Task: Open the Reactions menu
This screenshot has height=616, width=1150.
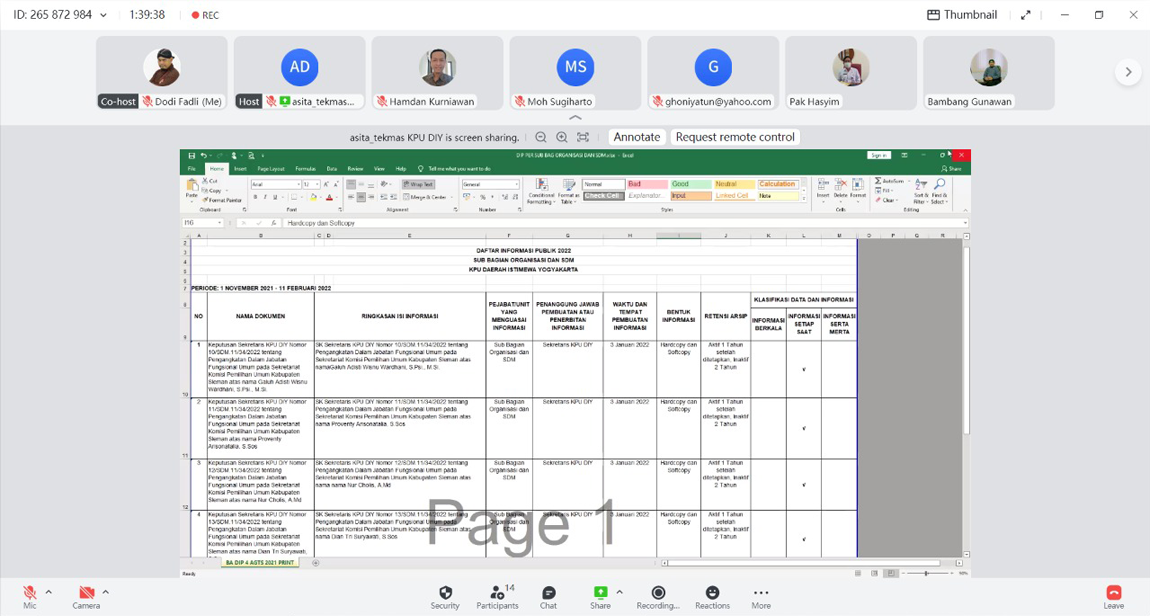Action: 712,593
